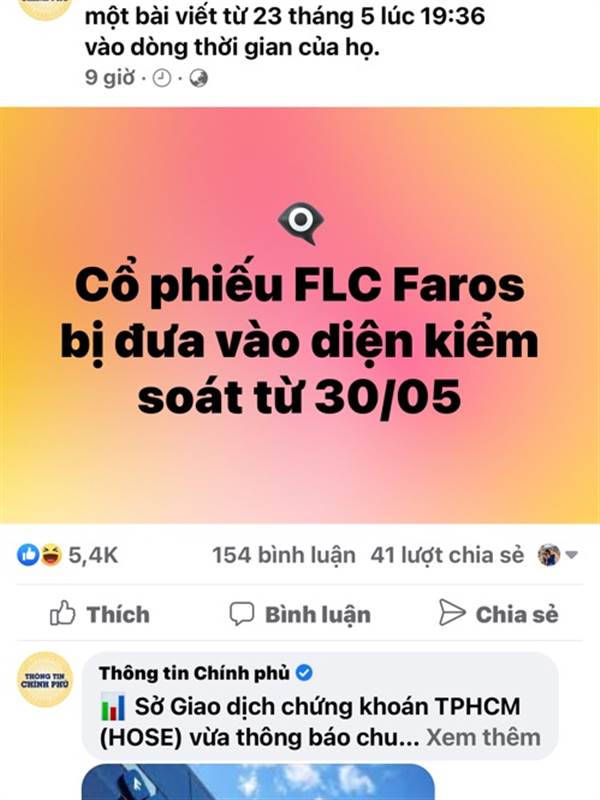
Task: Open the like reaction icon list
Action: pyautogui.click(x=28, y=555)
